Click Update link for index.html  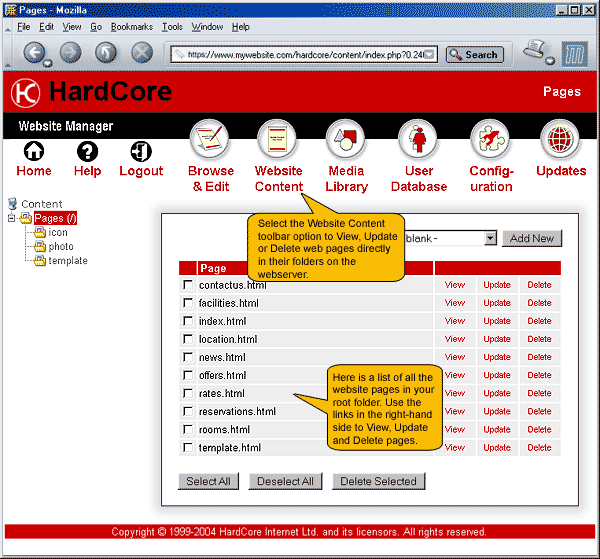coord(497,321)
